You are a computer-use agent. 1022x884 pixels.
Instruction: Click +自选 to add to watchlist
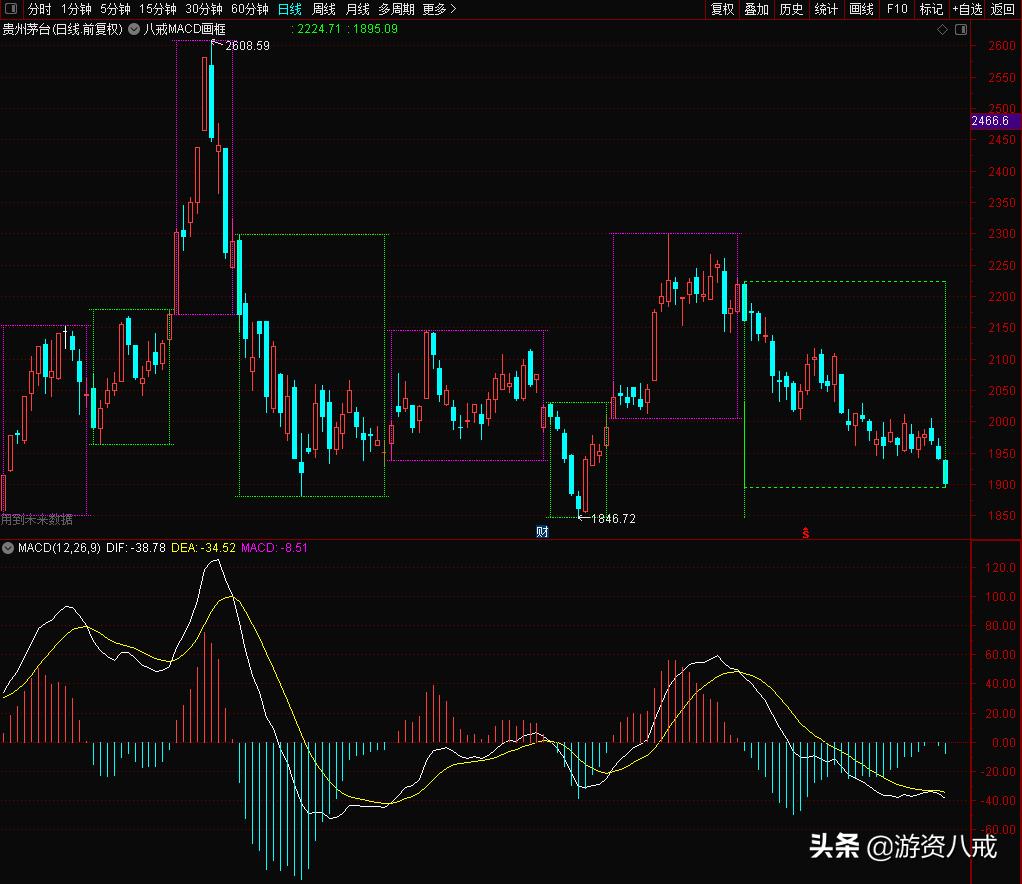click(x=967, y=9)
